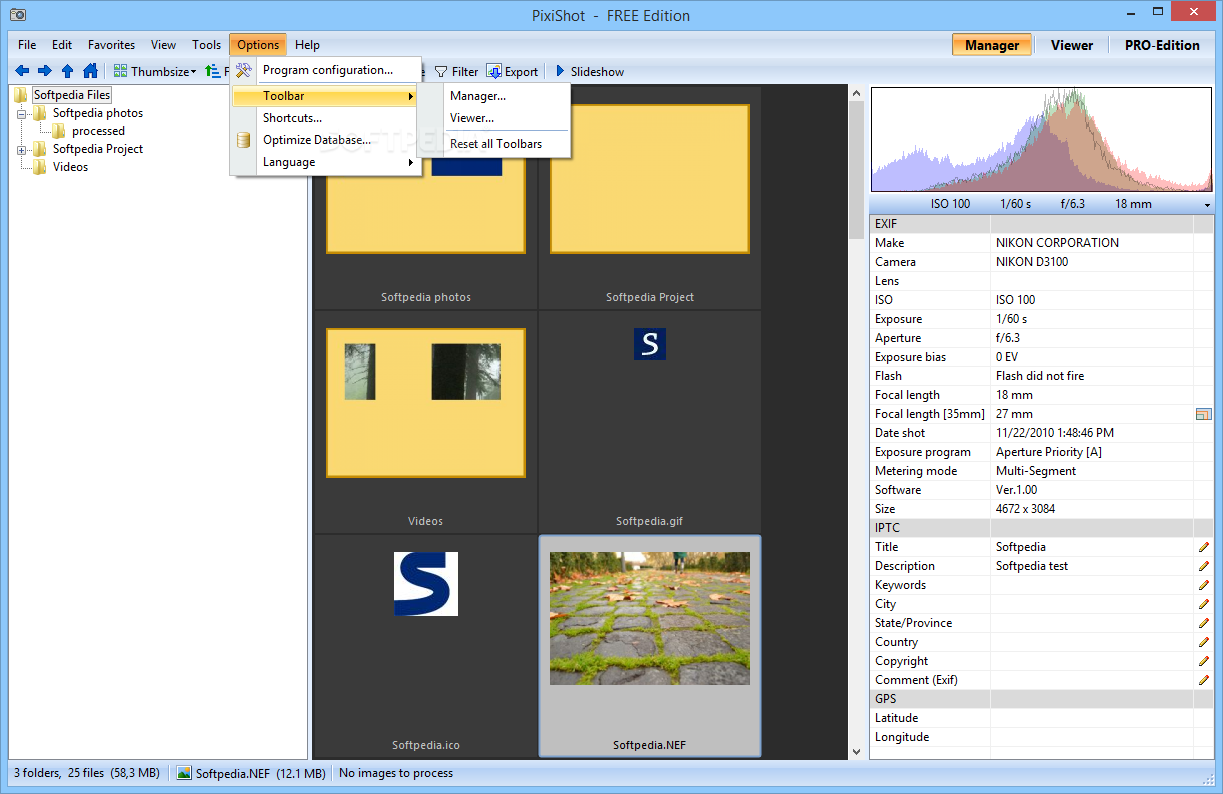Screen dimensions: 1223x794
Task: Open the Tools menu
Action: 207,45
